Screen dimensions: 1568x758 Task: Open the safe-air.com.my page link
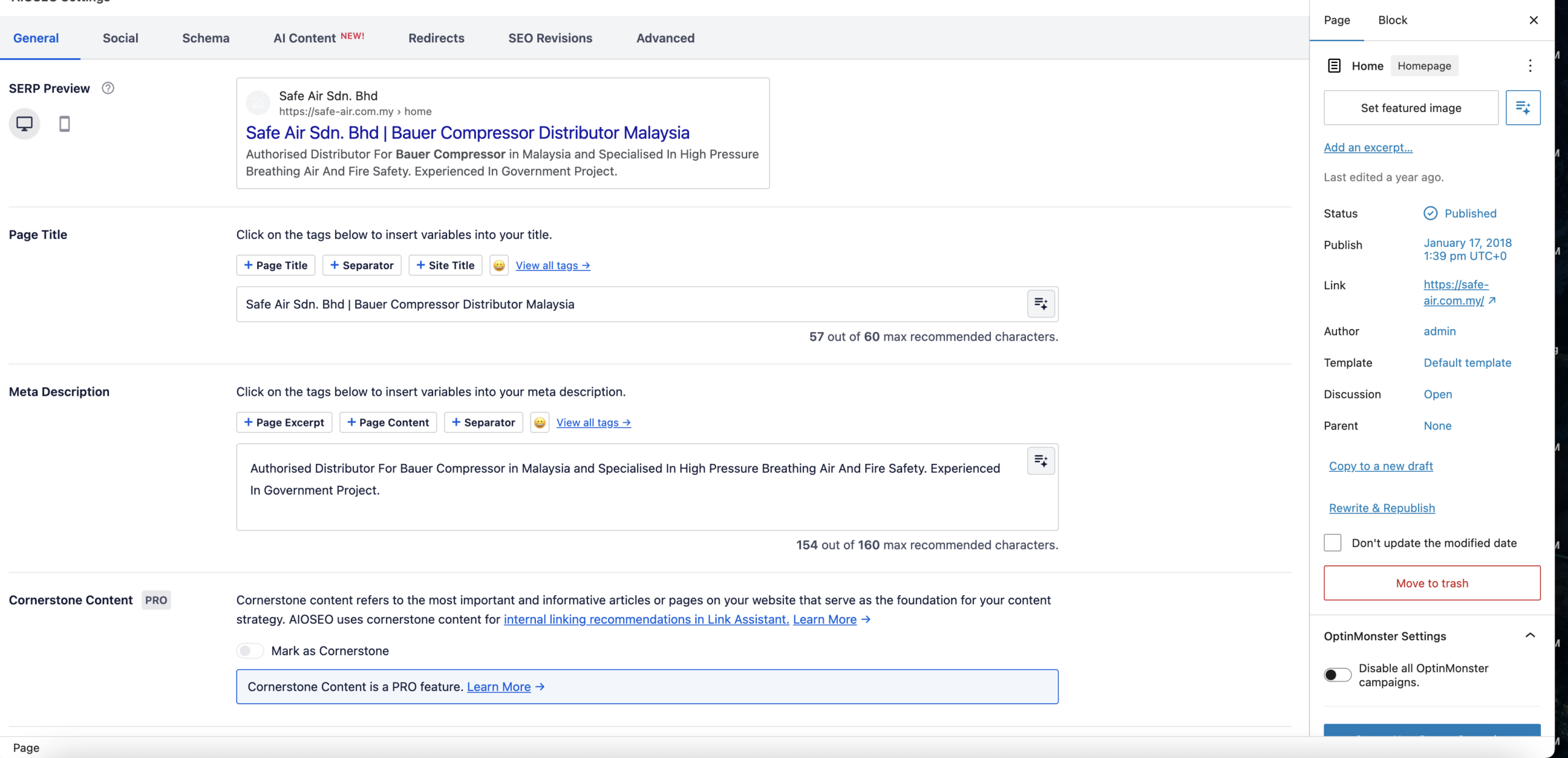(x=1460, y=292)
